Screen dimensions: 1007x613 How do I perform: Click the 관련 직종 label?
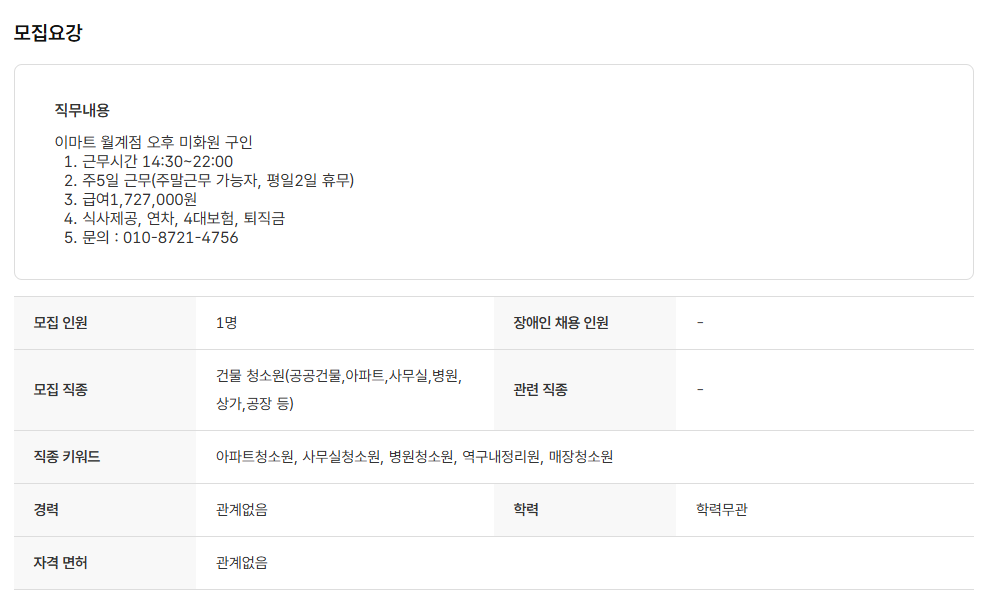pos(540,390)
